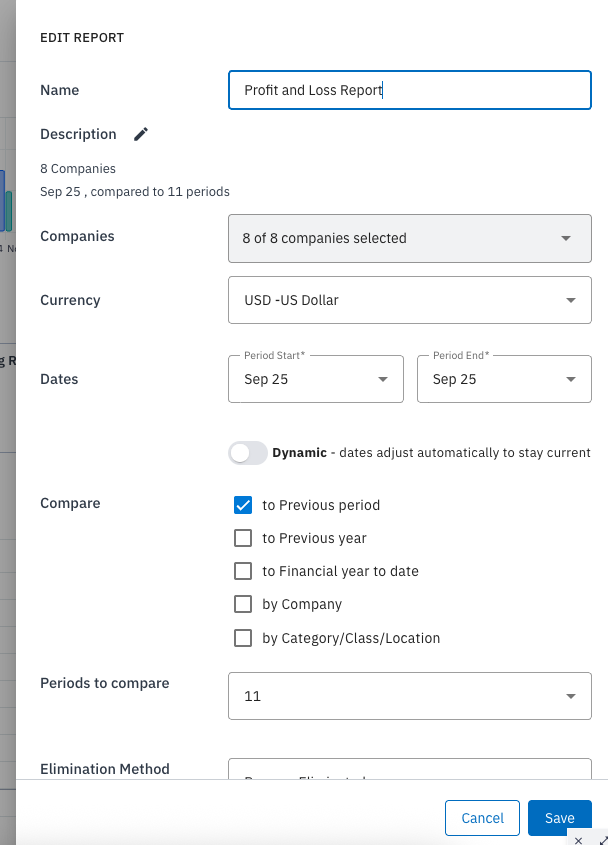
Task: Click the small X icon at bottom-right corner
Action: pyautogui.click(x=578, y=841)
